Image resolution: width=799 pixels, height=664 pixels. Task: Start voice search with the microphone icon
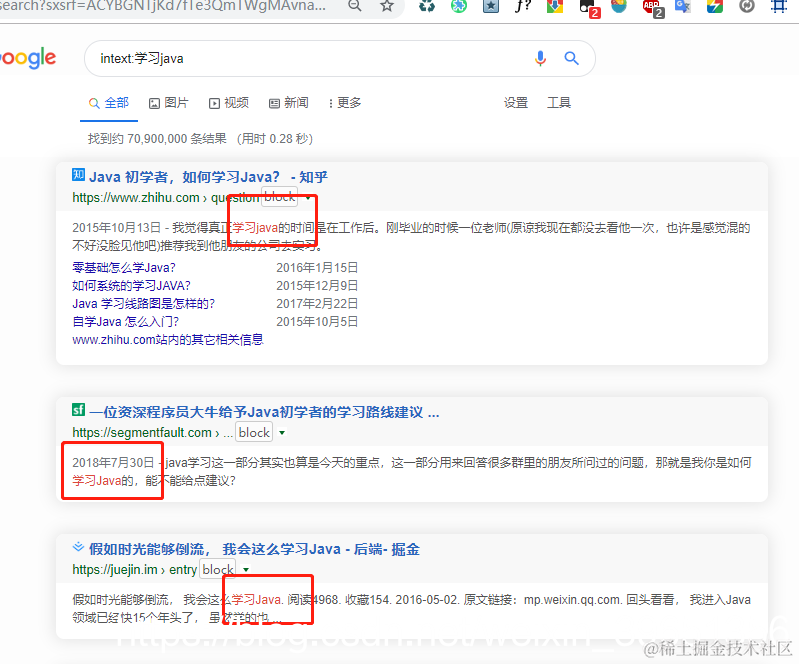540,59
